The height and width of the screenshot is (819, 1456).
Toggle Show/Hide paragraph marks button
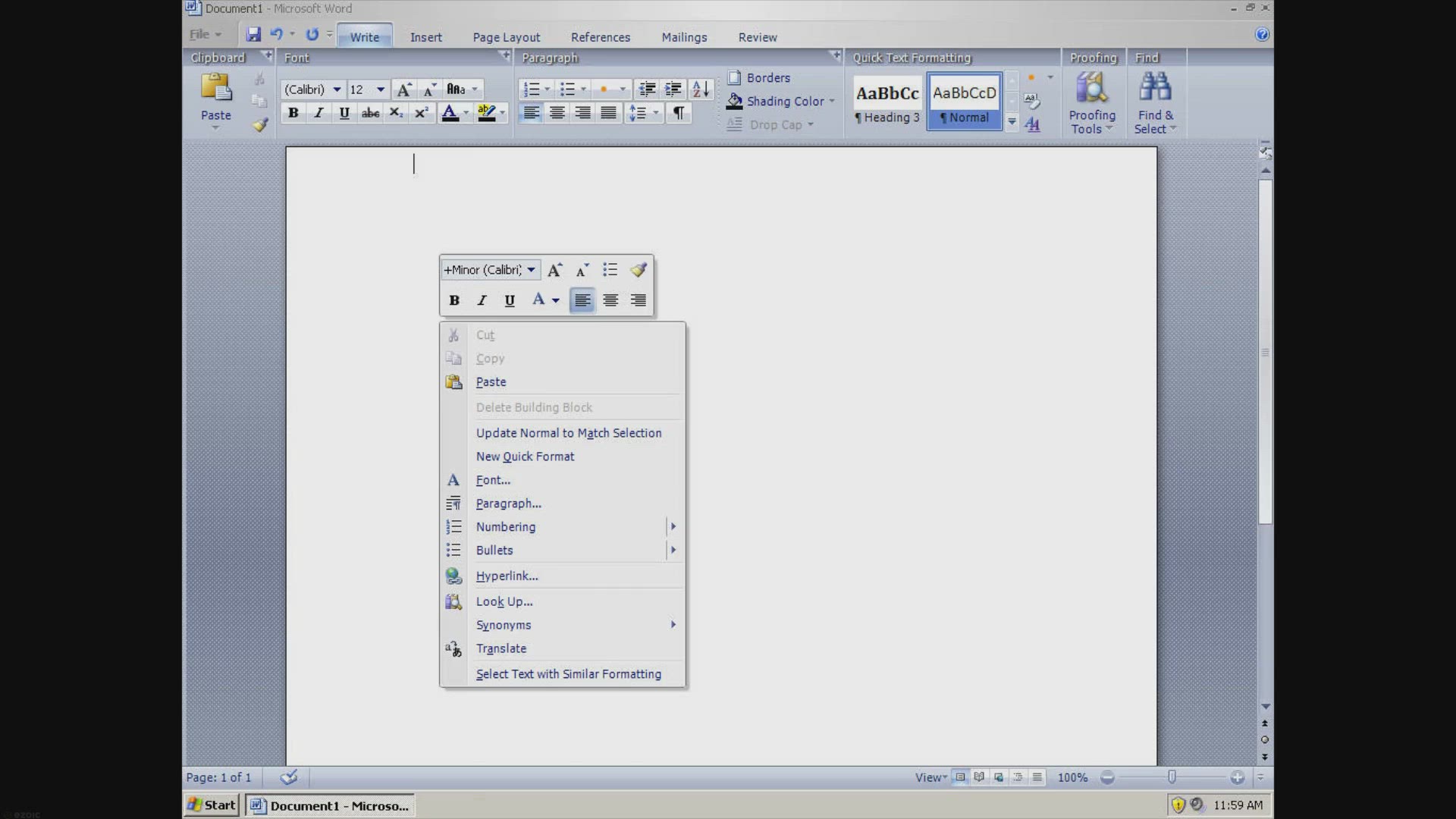tap(679, 113)
